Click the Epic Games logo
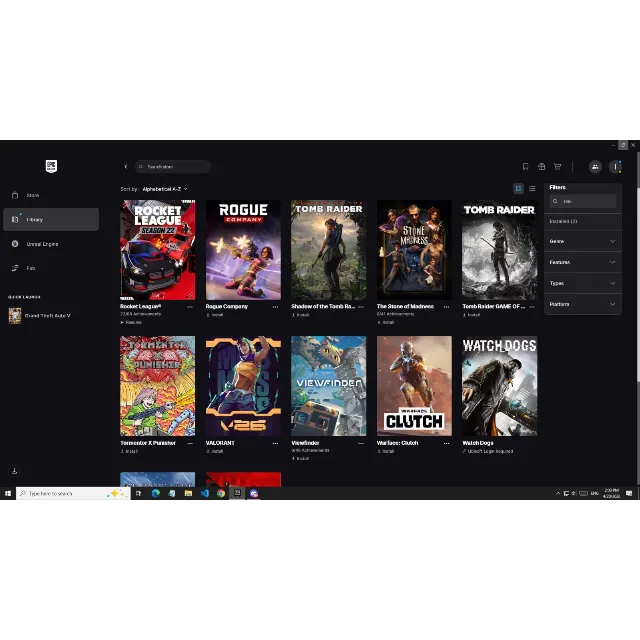Screen dimensions: 640x640 coord(51,166)
